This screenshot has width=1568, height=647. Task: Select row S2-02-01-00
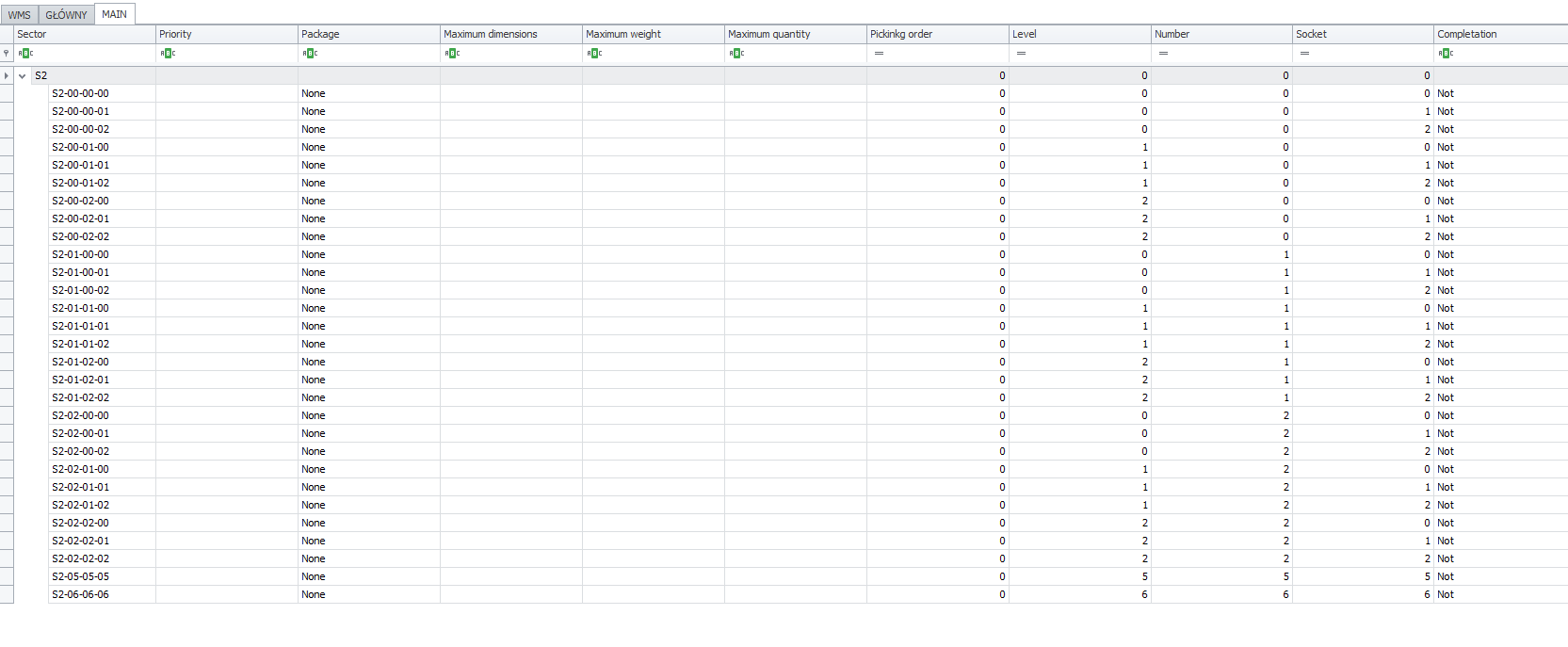[808, 470]
